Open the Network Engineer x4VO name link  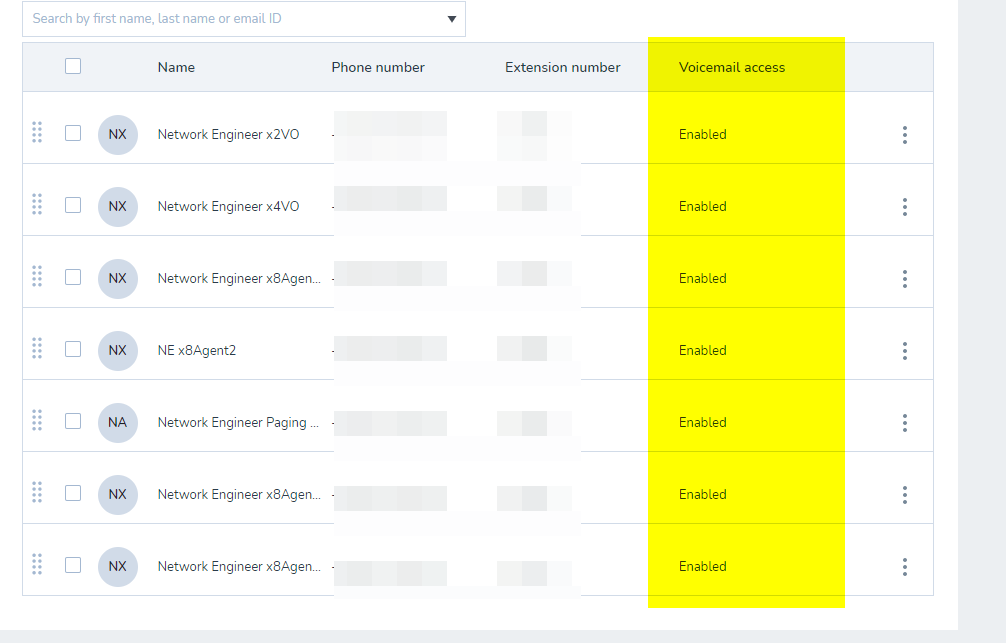click(228, 207)
